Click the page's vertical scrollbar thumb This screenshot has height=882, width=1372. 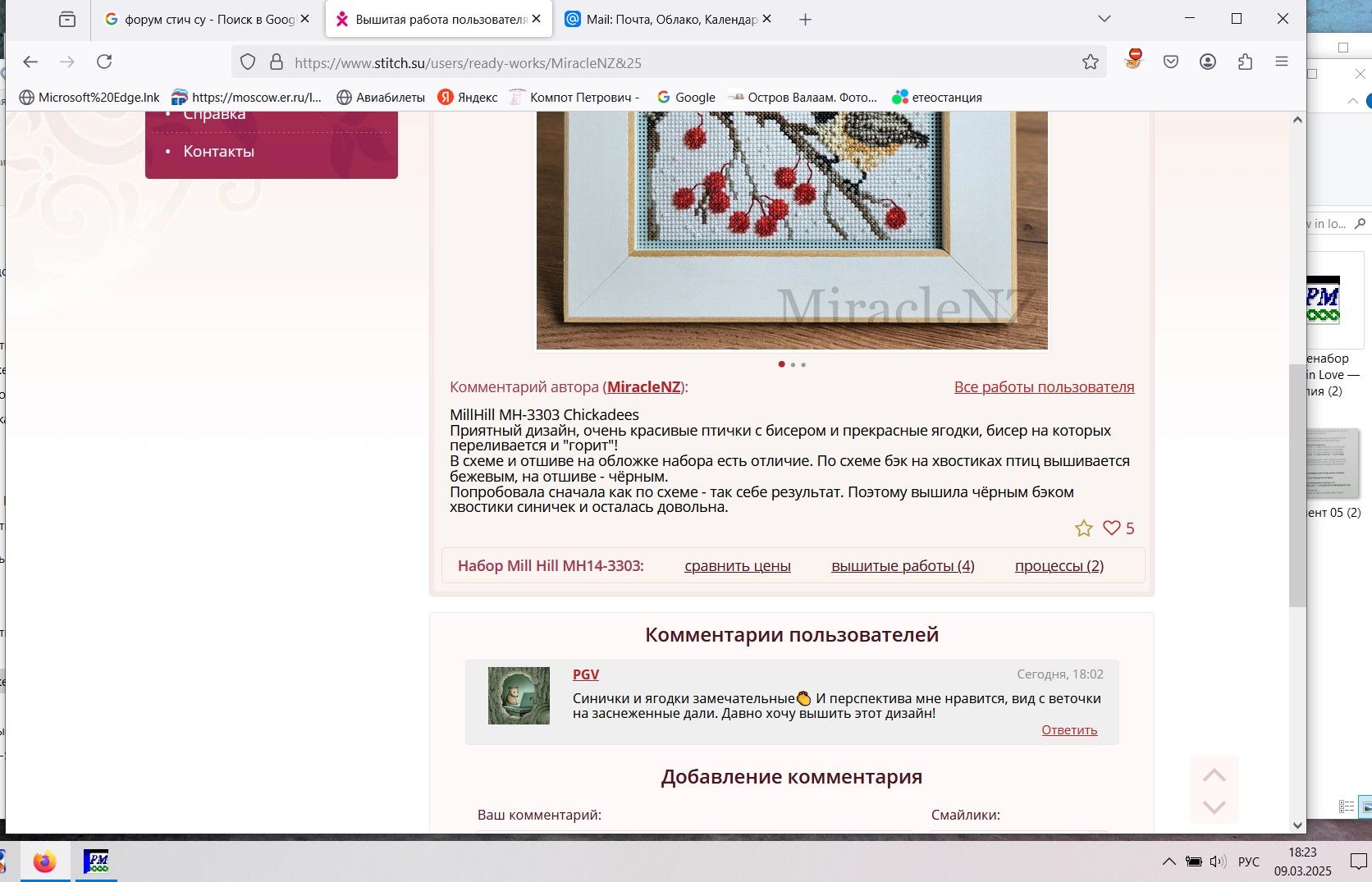1297,484
